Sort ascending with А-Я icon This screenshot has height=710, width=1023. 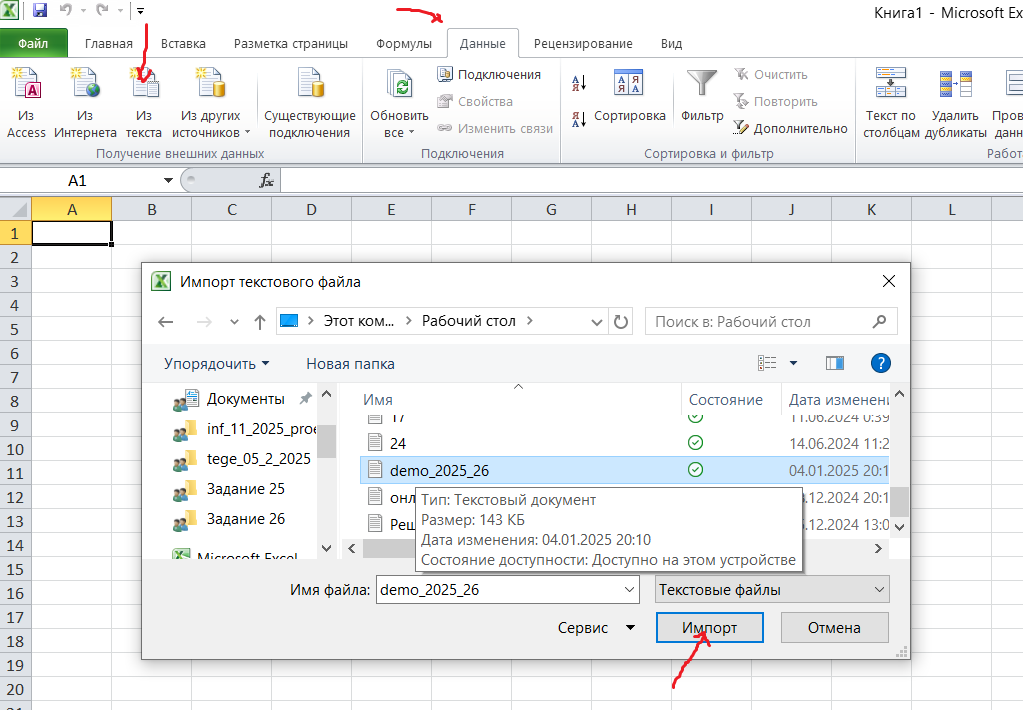(x=579, y=83)
